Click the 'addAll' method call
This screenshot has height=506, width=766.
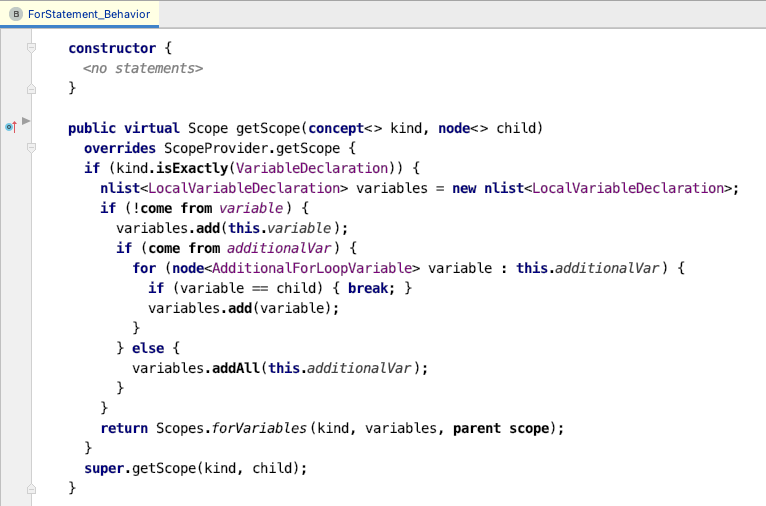pyautogui.click(x=235, y=368)
